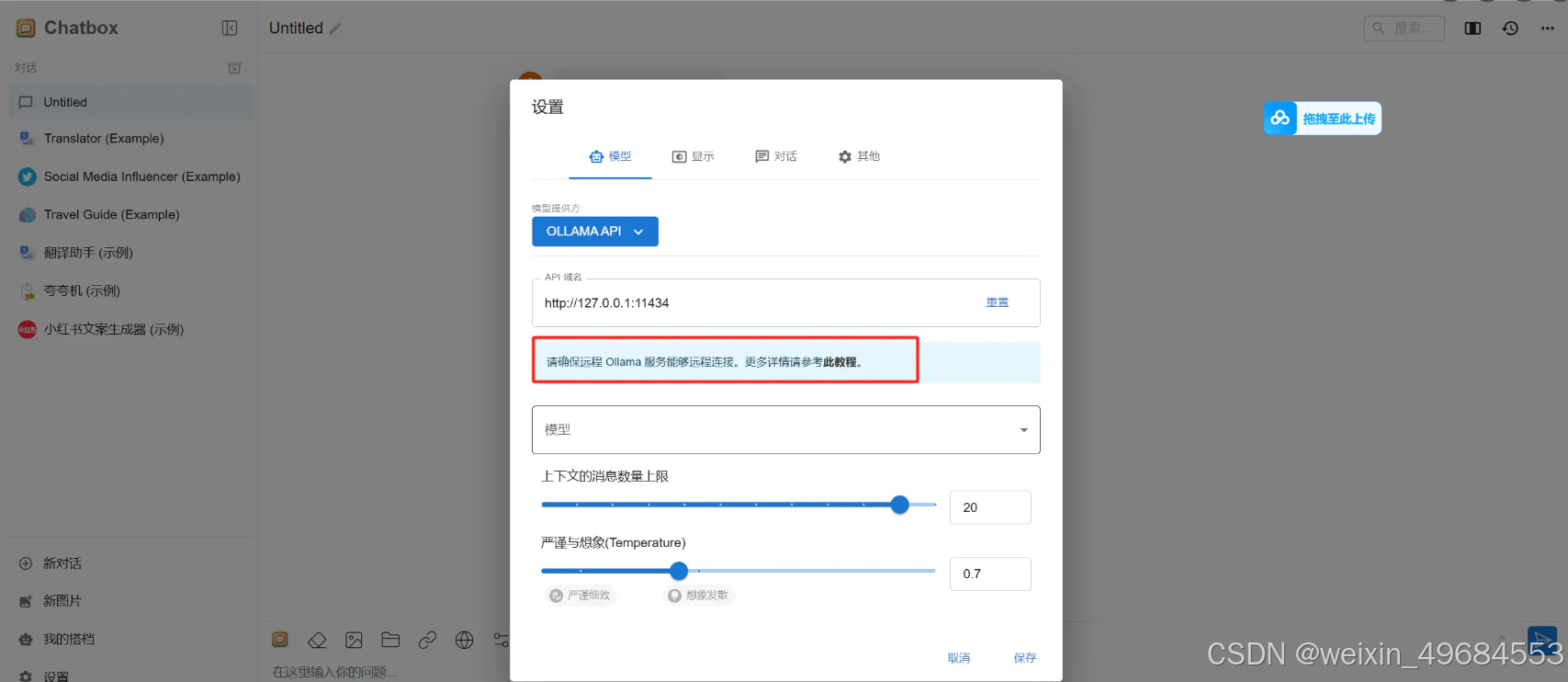Click the Baidu cloud upload icon
This screenshot has height=682, width=1568.
tap(1280, 119)
